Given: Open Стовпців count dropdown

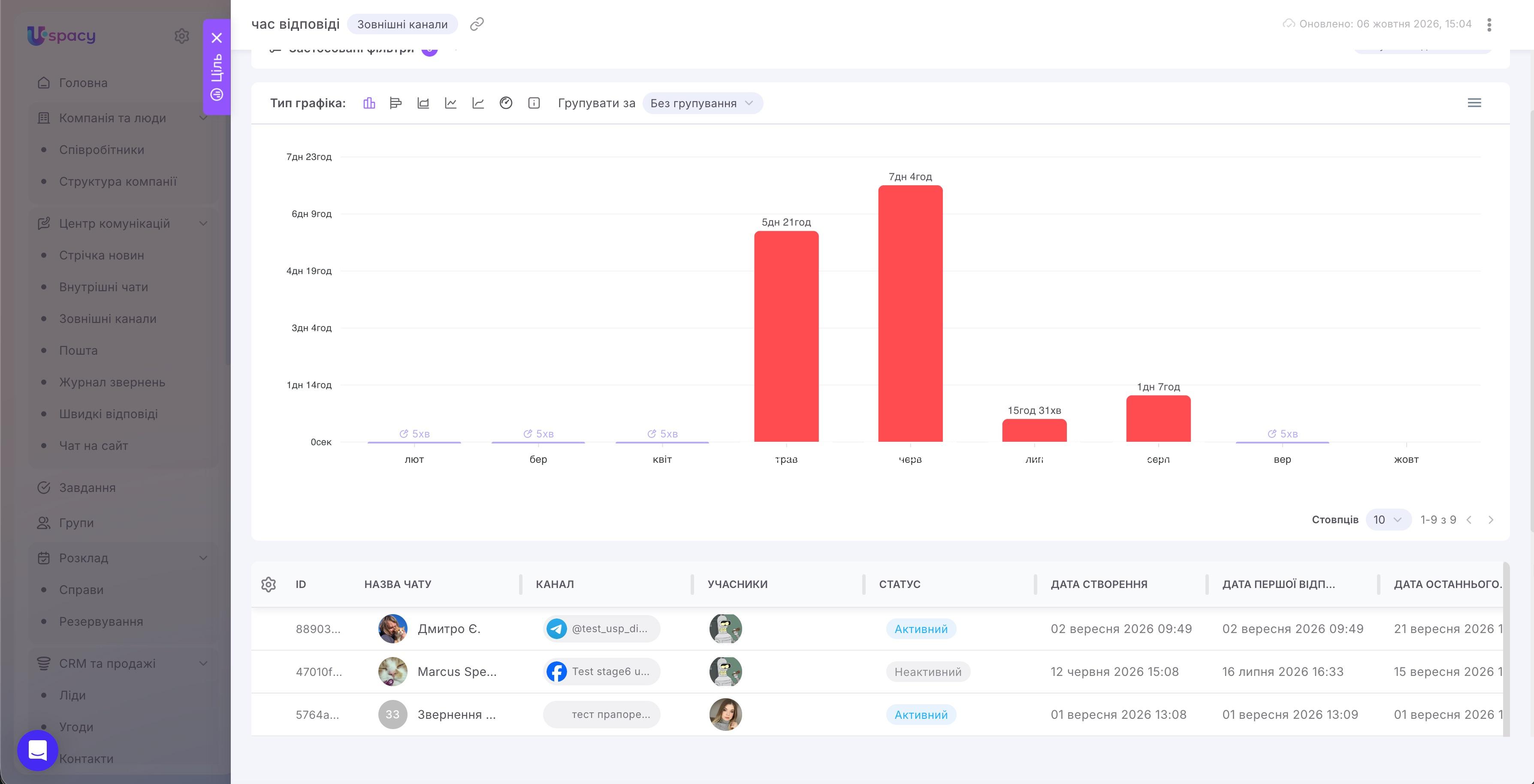Looking at the screenshot, I should coord(1388,520).
